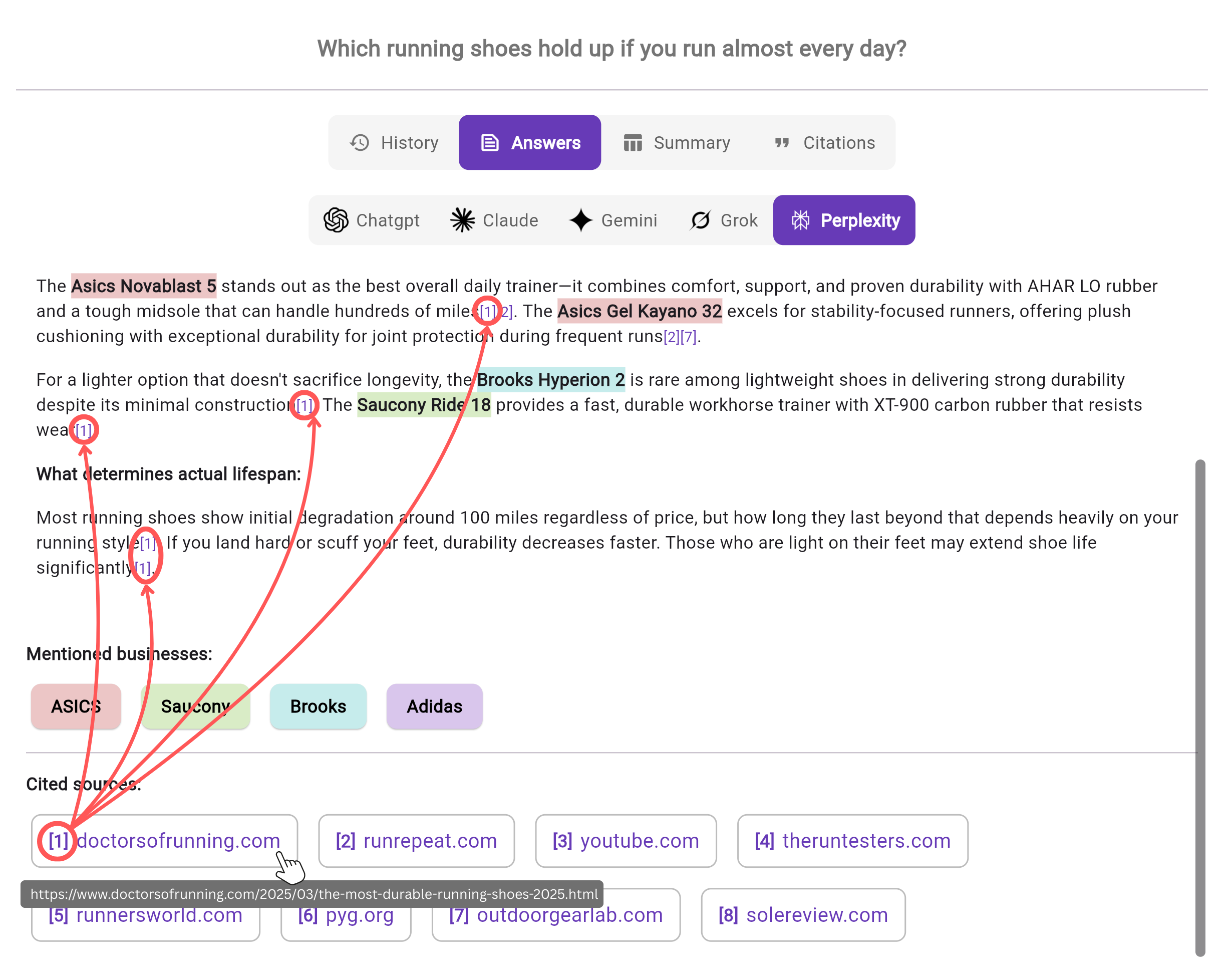Open cited source youtube.com
Viewport: 1232px width, 978px height.
pyautogui.click(x=626, y=841)
